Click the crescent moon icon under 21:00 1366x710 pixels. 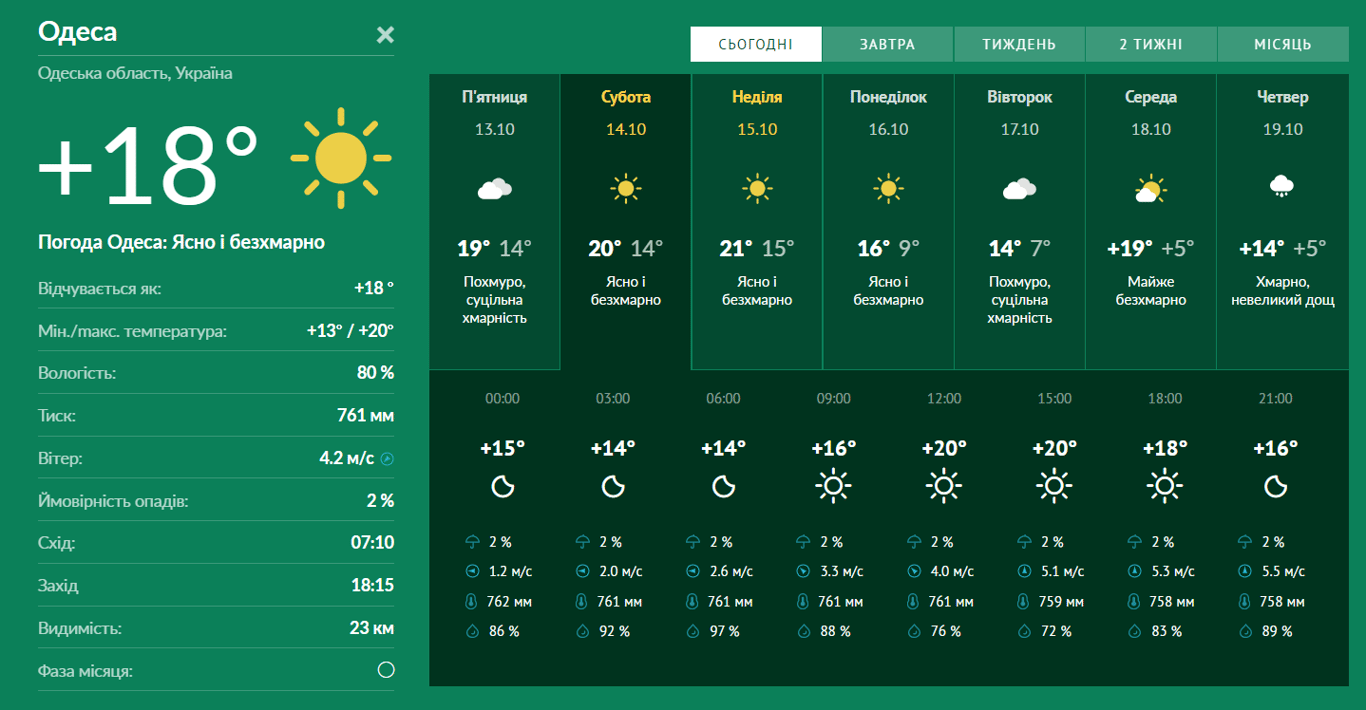click(x=1275, y=487)
